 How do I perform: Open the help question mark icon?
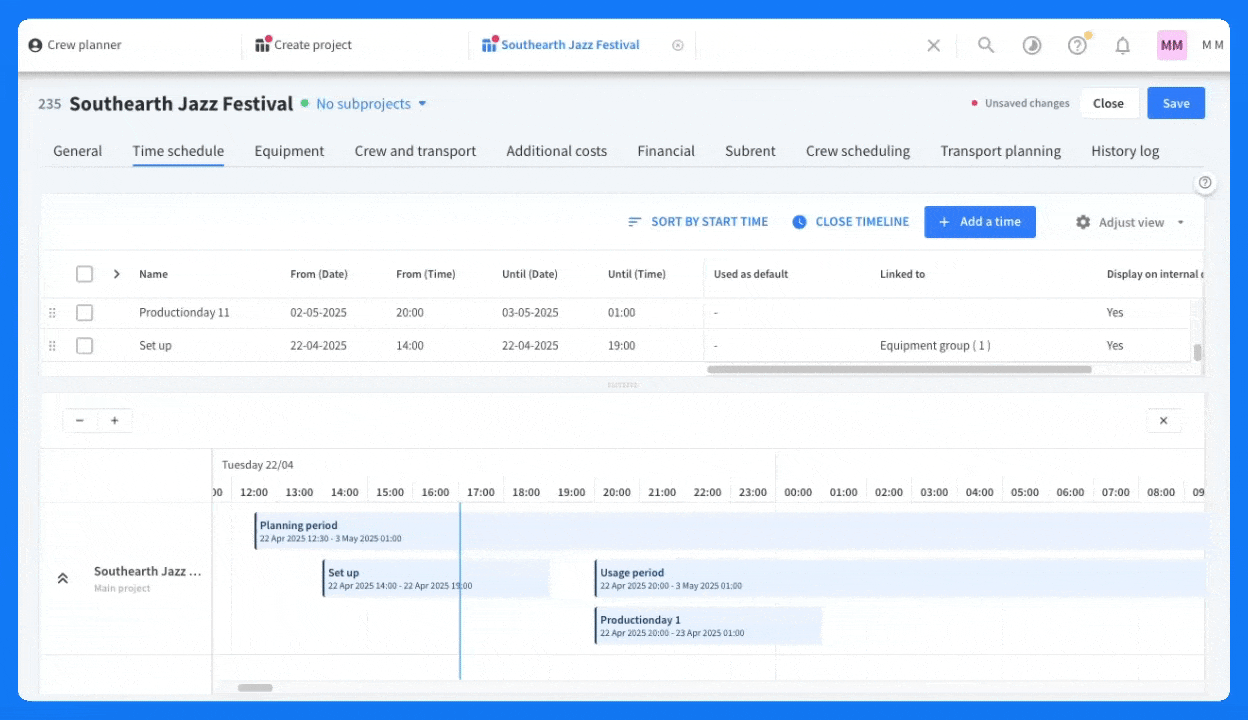(x=1077, y=45)
